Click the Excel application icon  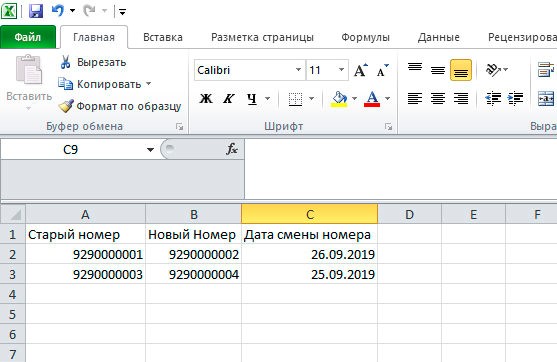9,11
